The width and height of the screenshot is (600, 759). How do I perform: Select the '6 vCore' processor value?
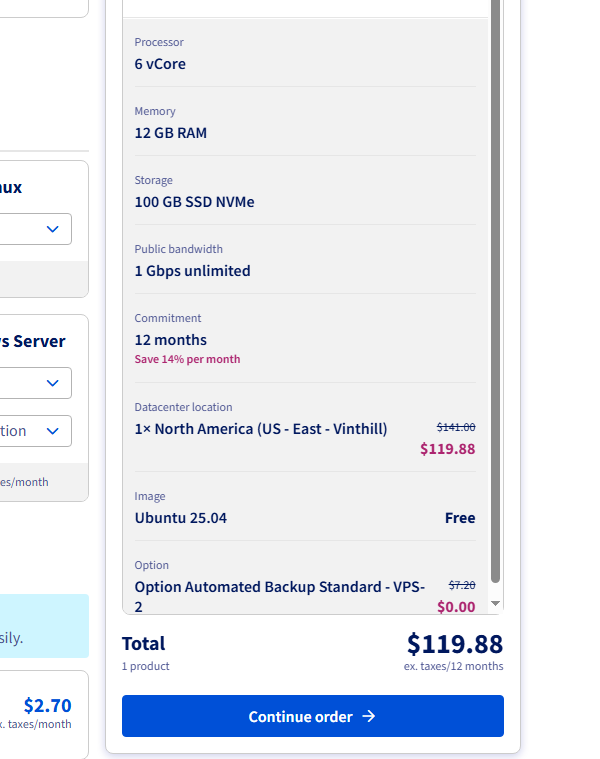(x=160, y=64)
